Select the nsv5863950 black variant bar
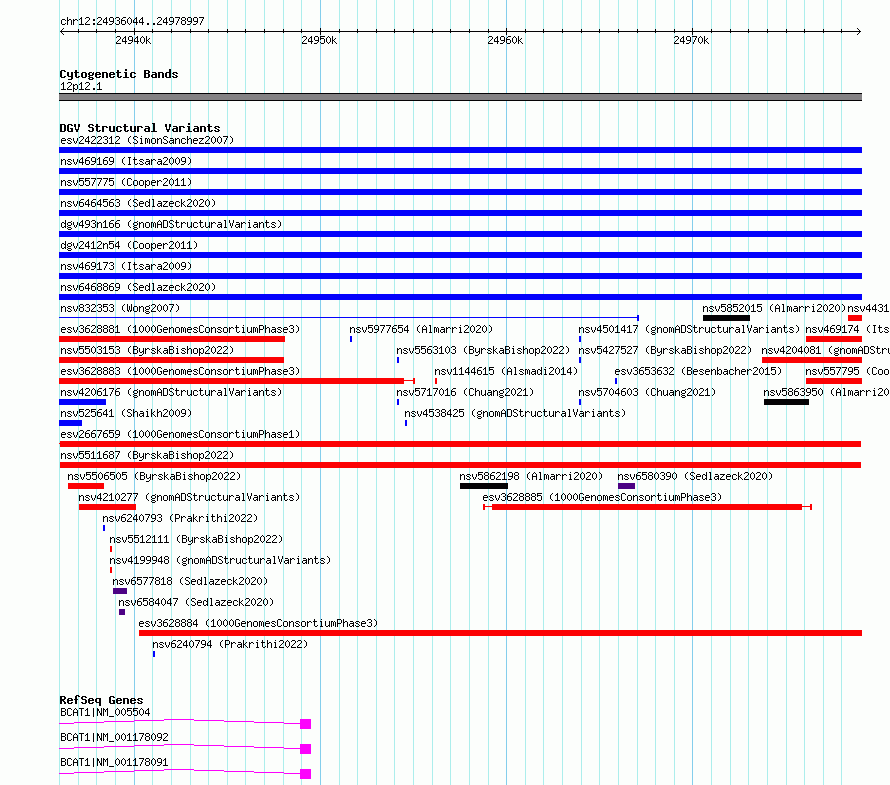The height and width of the screenshot is (785, 890). tap(786, 402)
